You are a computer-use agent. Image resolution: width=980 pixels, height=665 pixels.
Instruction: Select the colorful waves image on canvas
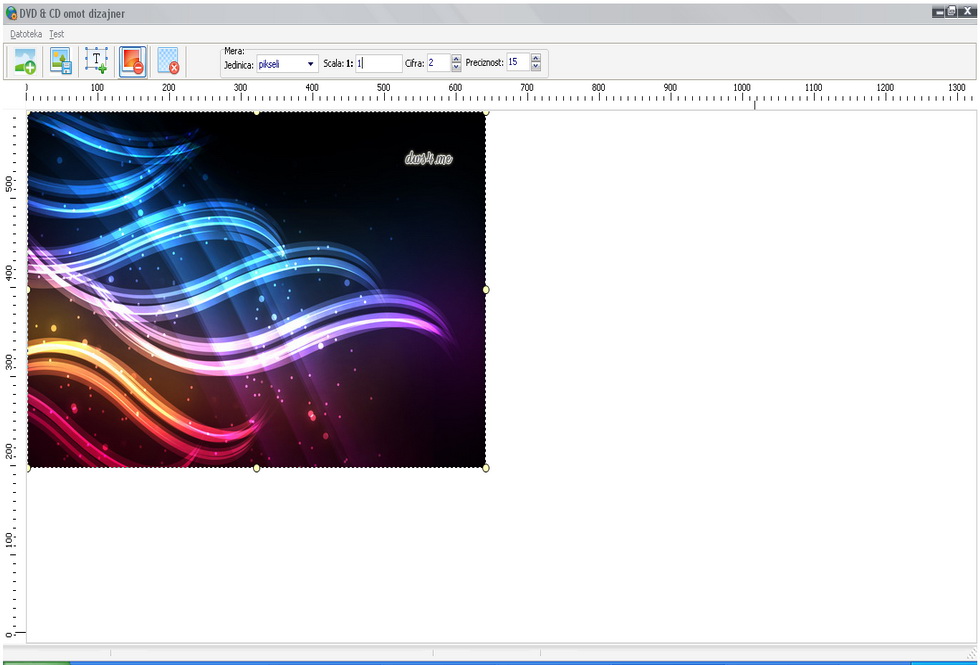point(256,289)
